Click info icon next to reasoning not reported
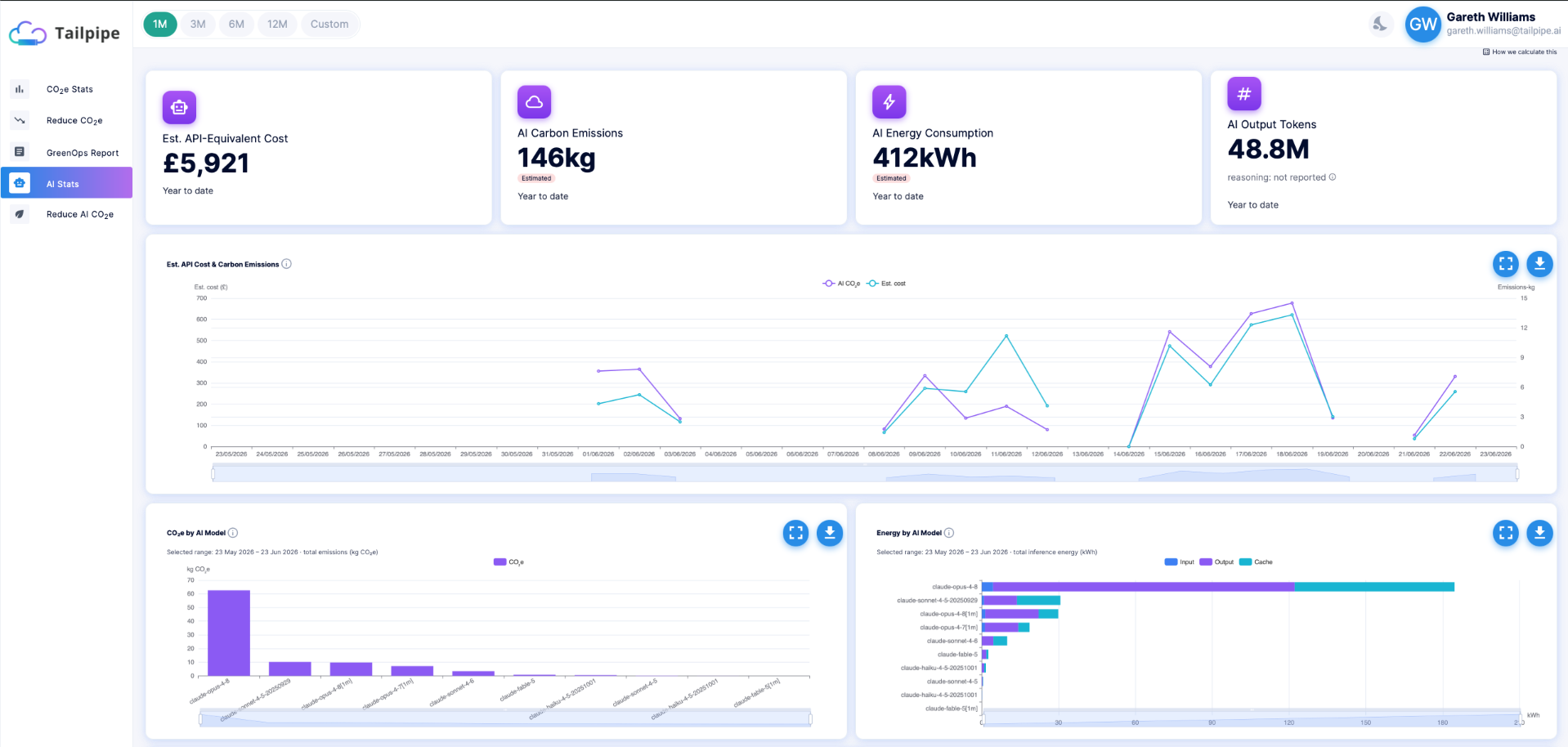The image size is (1568, 747). click(x=1333, y=177)
